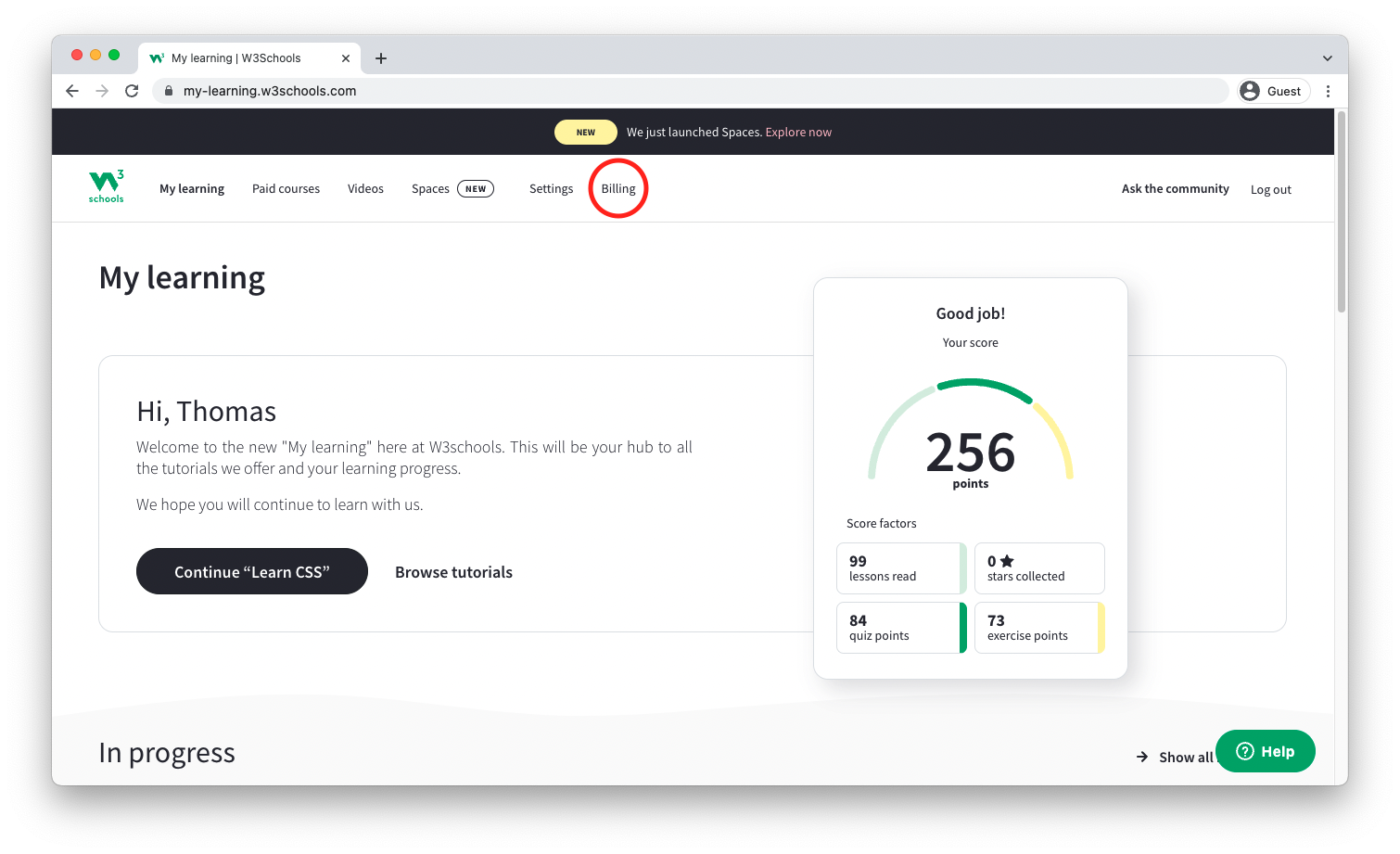Open Billing nav item
This screenshot has height=854, width=1400.
pyautogui.click(x=618, y=189)
